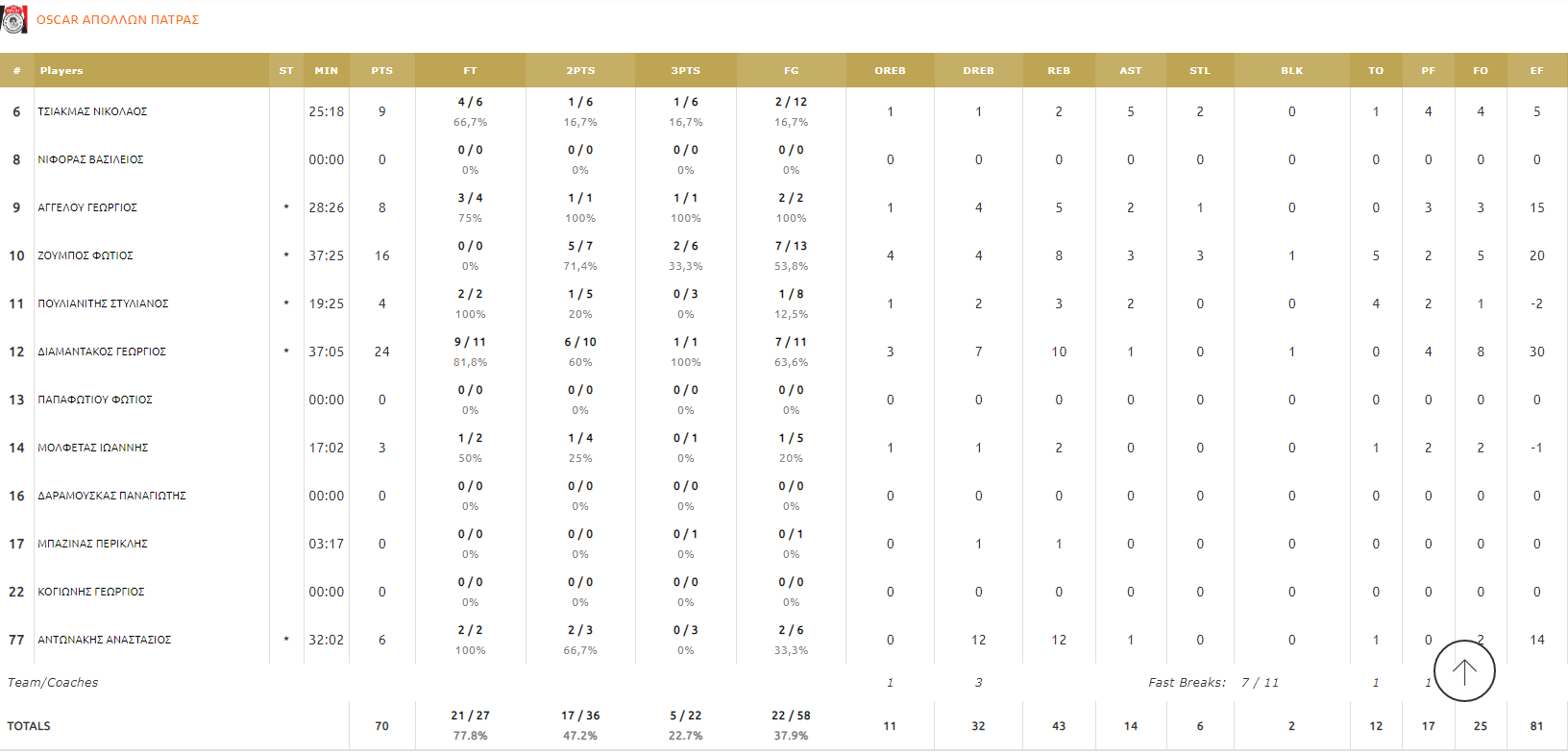Select player ΖΟΥΜΠΟΣ ΦΩΤΙΟΣ
This screenshot has height=752, width=1568.
[86, 256]
